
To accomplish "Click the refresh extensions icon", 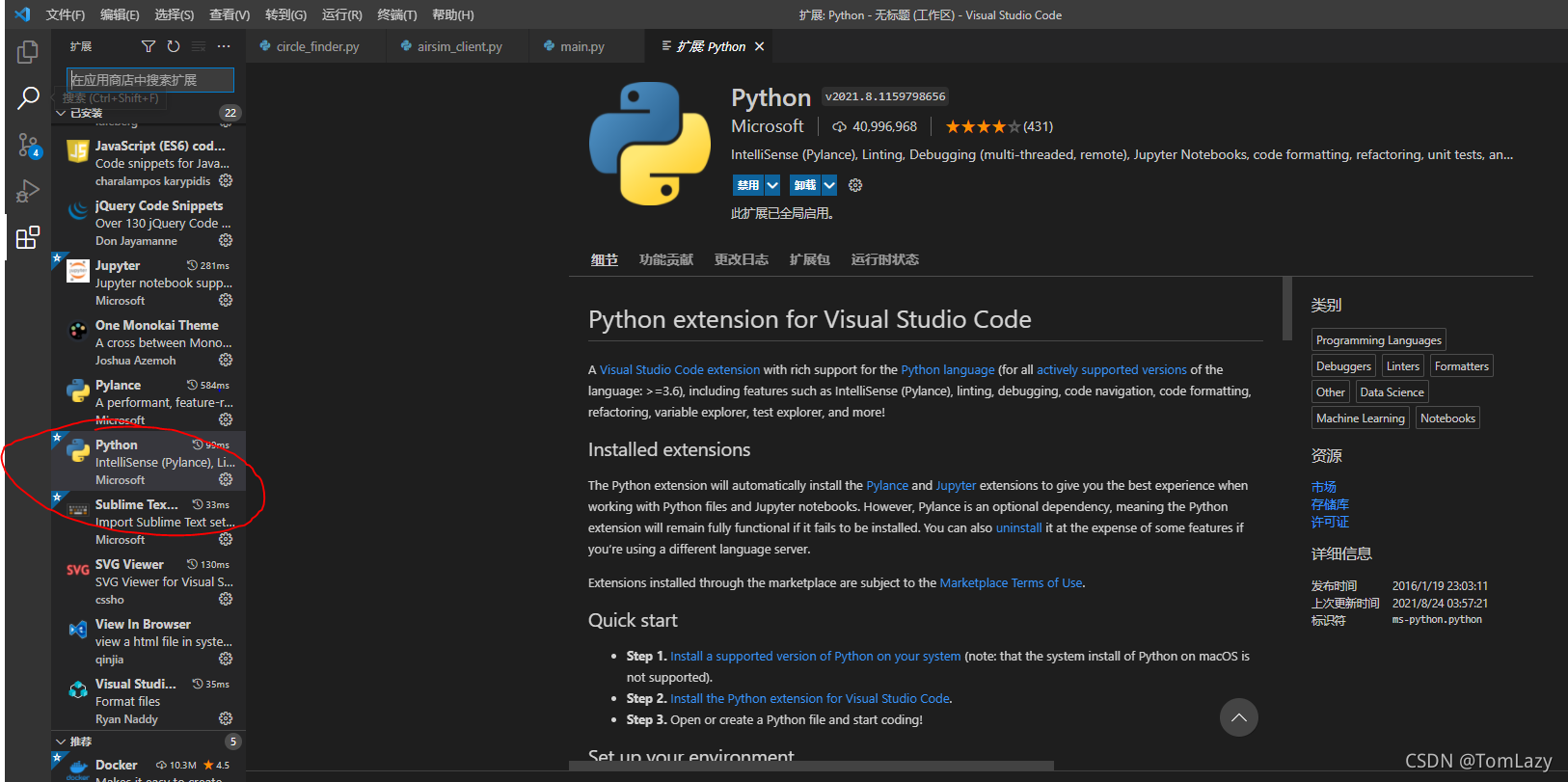I will 174,46.
